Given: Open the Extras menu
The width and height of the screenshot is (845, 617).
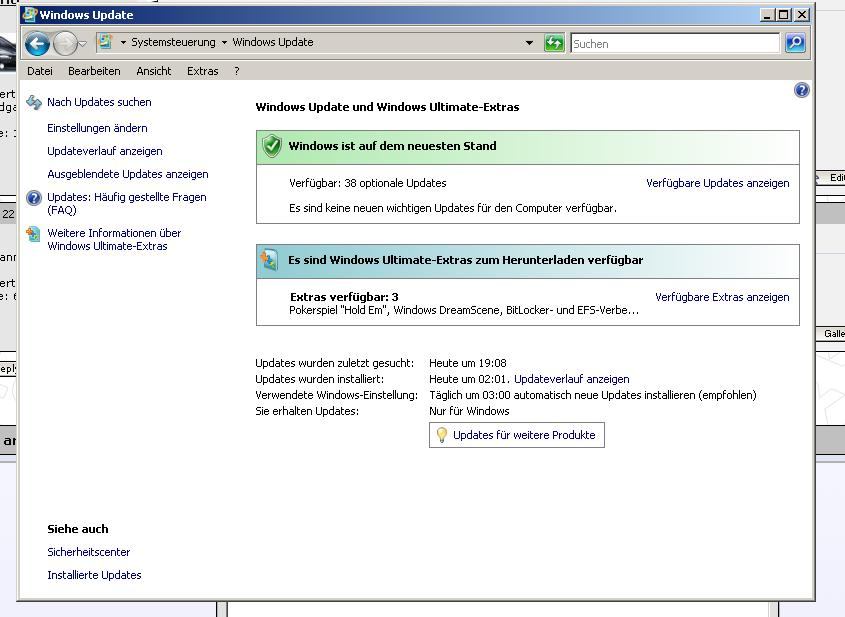Looking at the screenshot, I should (x=203, y=71).
